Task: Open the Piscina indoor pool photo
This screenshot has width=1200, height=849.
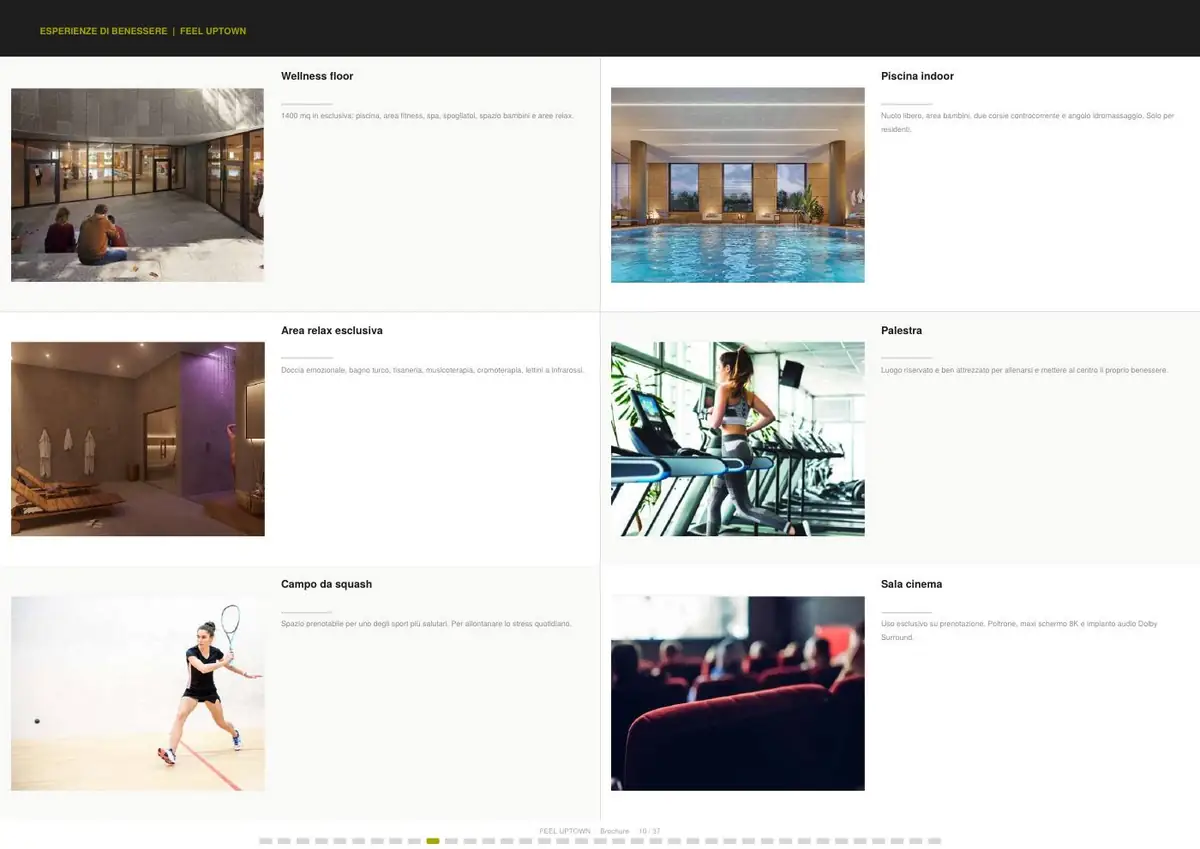Action: click(x=738, y=185)
